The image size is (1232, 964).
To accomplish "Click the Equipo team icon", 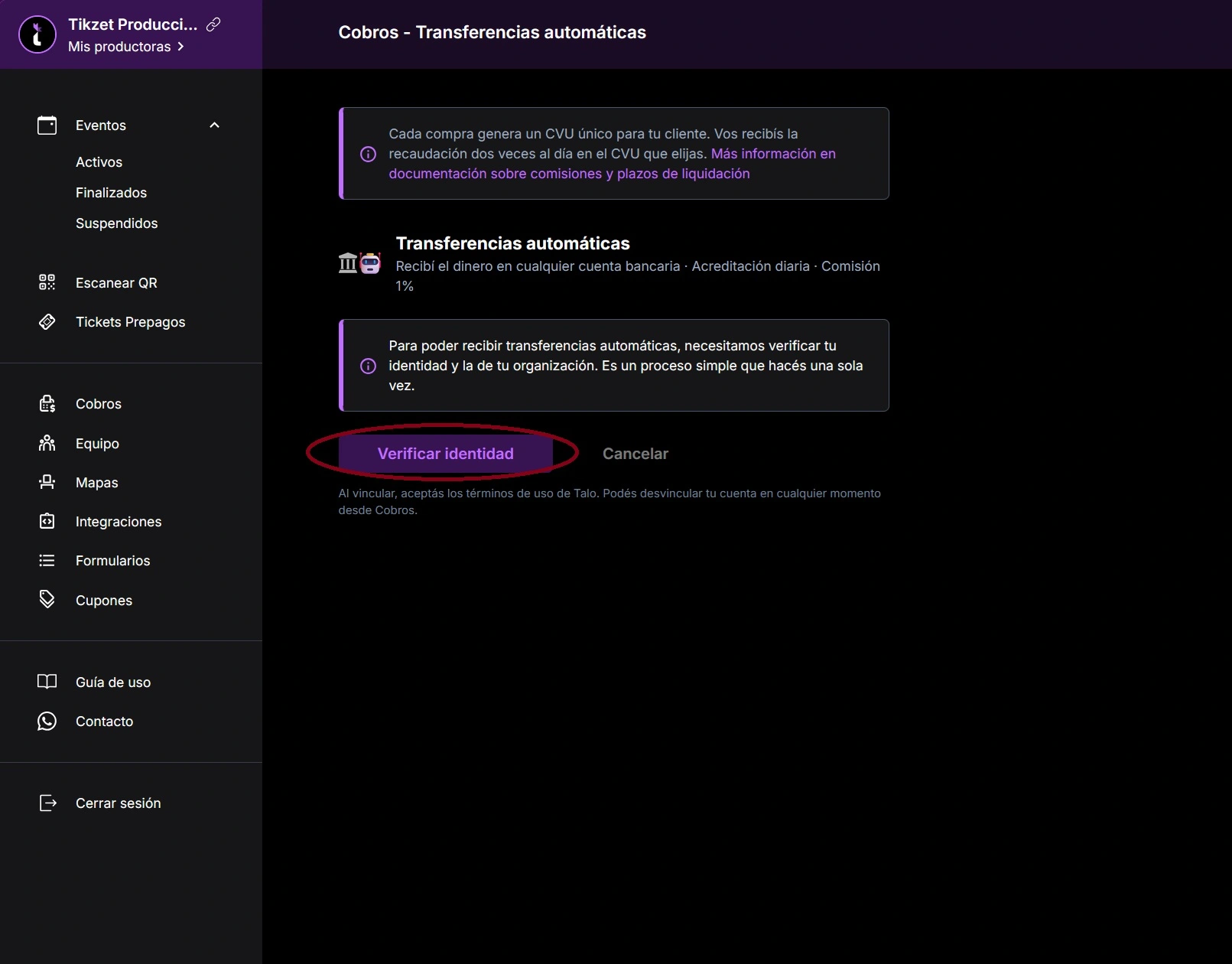I will pos(47,444).
